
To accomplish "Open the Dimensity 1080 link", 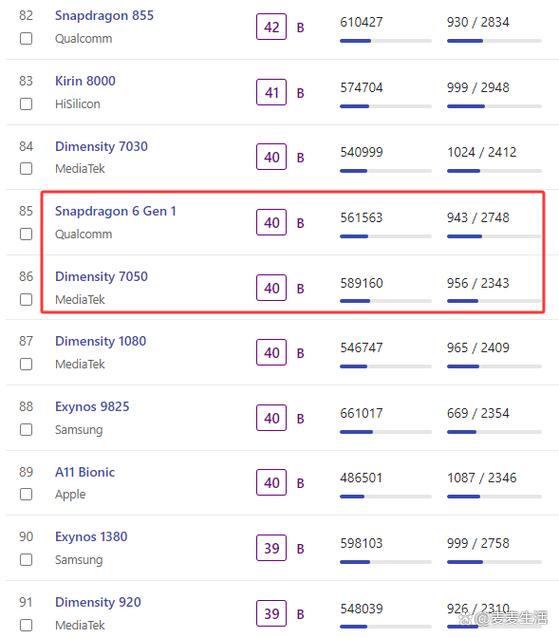I will (100, 341).
